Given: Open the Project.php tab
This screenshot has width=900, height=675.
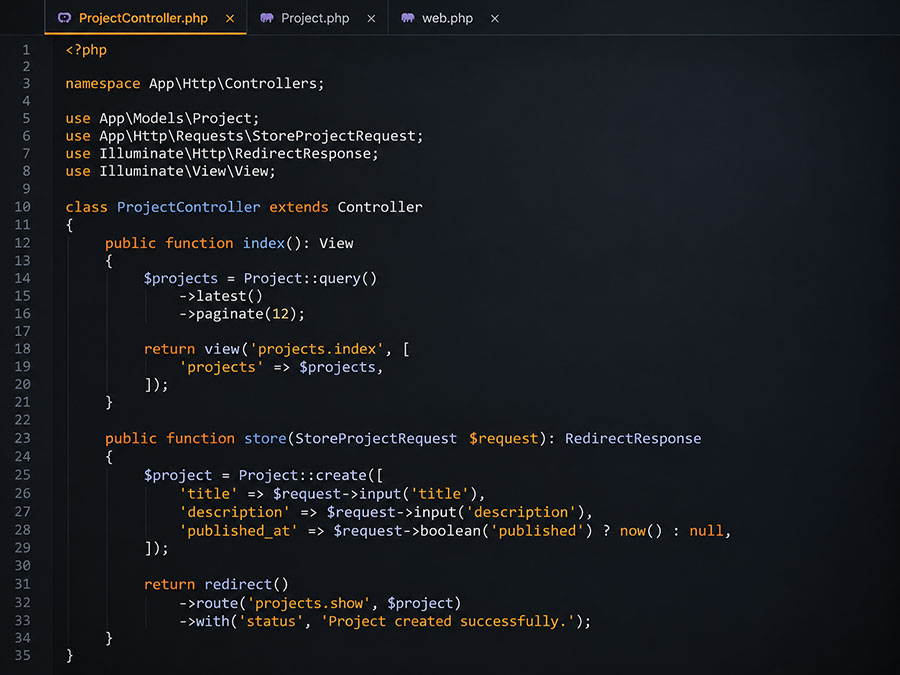Looking at the screenshot, I should coord(317,18).
